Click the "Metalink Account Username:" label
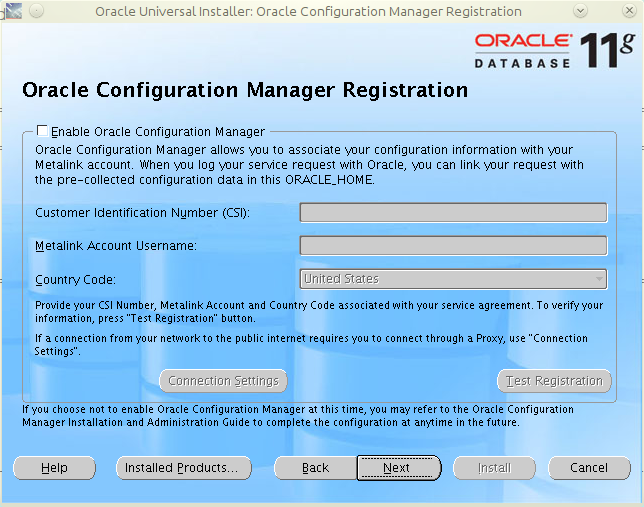 point(116,246)
